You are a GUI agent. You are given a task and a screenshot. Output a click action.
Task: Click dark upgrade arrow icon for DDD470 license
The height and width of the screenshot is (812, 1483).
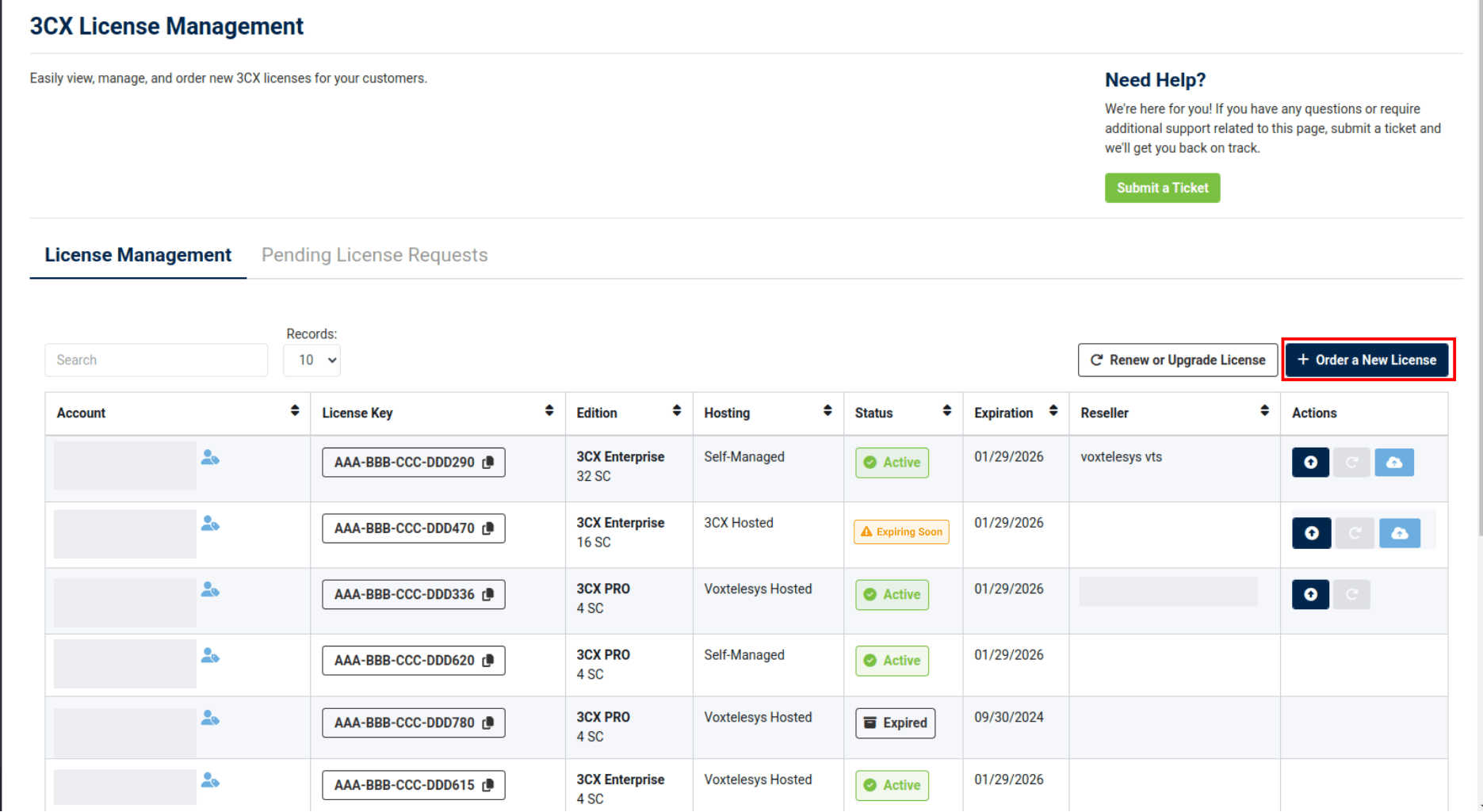coord(1312,533)
